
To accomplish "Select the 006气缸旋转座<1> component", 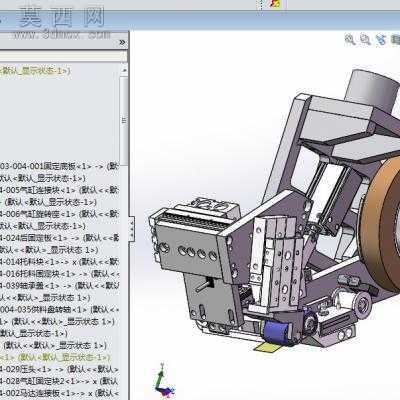I will (x=59, y=214).
